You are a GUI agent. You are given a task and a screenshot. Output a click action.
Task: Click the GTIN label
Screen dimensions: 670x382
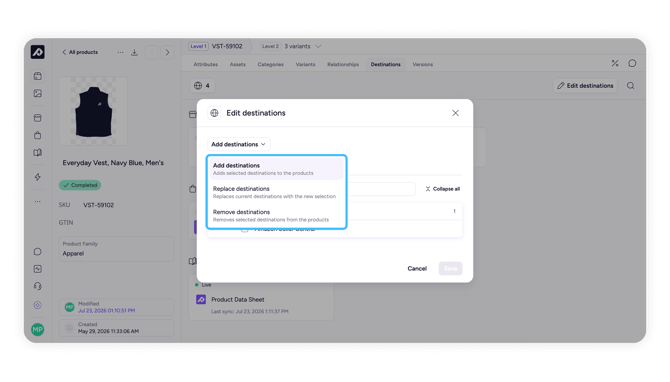pos(66,223)
